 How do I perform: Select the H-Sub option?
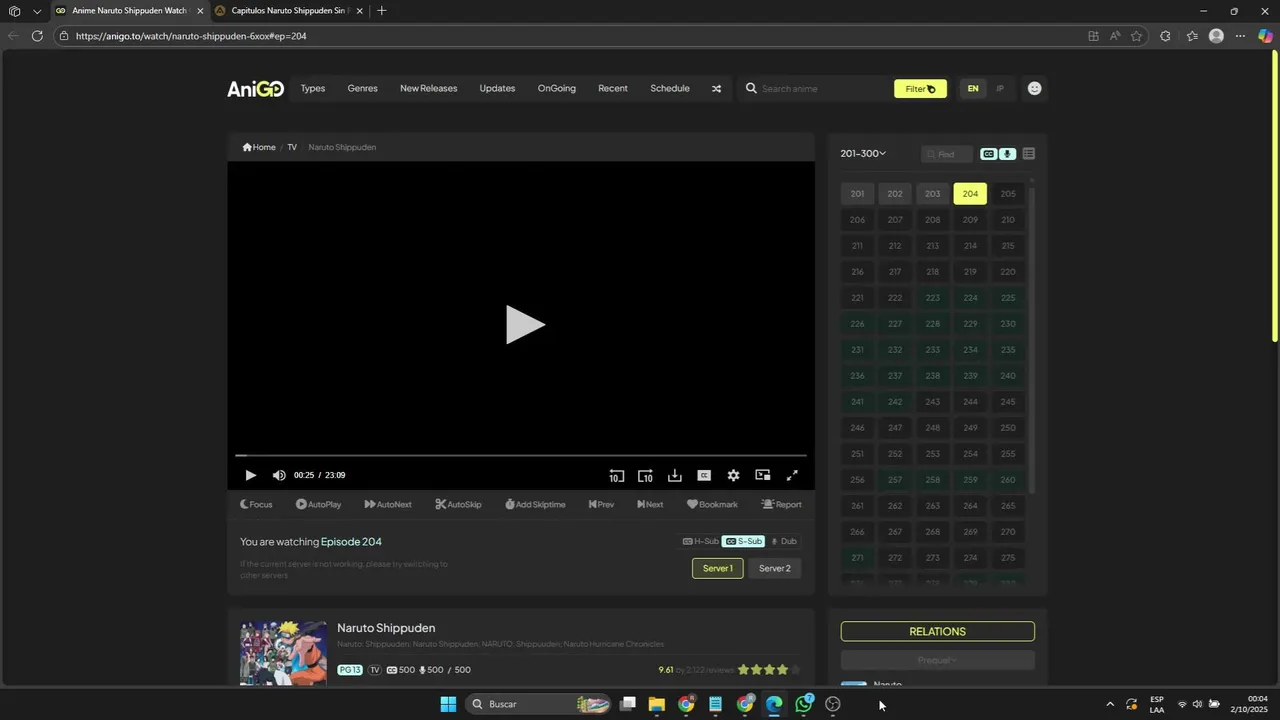point(700,541)
